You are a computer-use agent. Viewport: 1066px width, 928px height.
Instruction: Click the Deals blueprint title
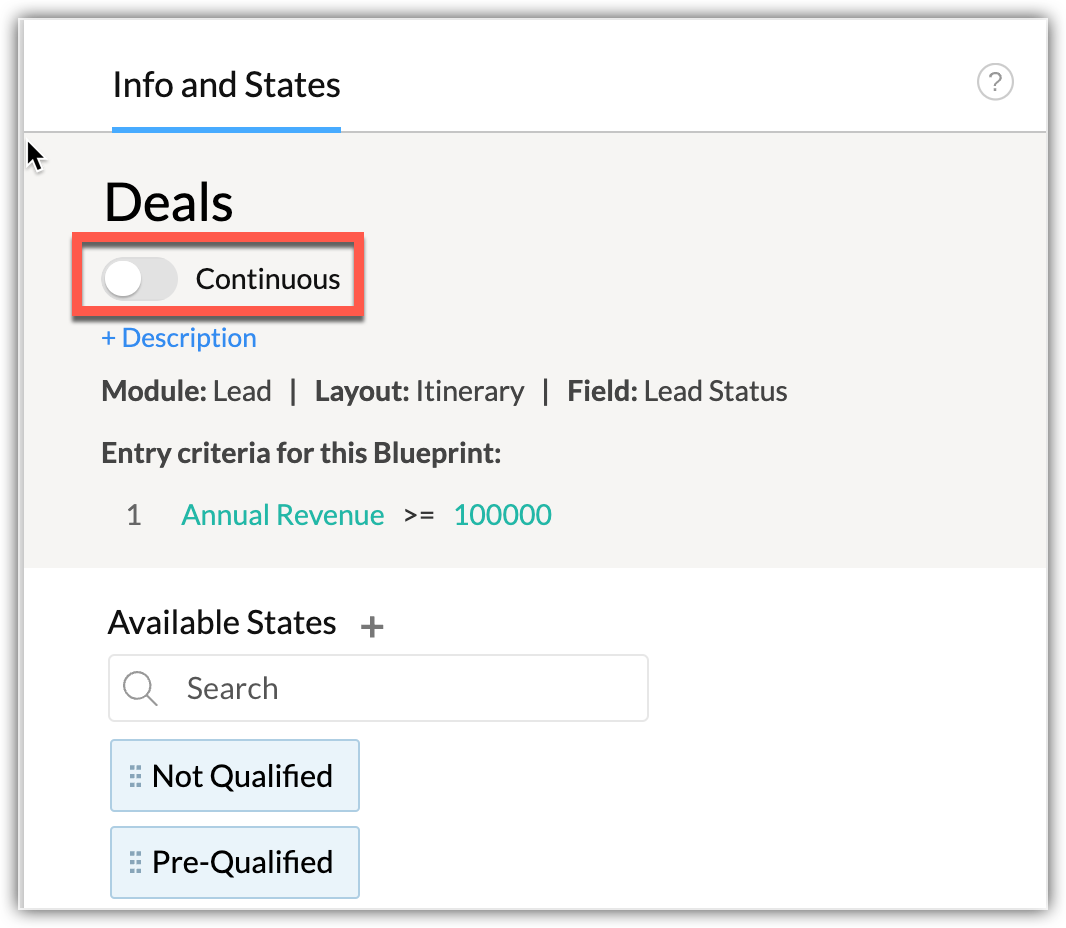(168, 203)
